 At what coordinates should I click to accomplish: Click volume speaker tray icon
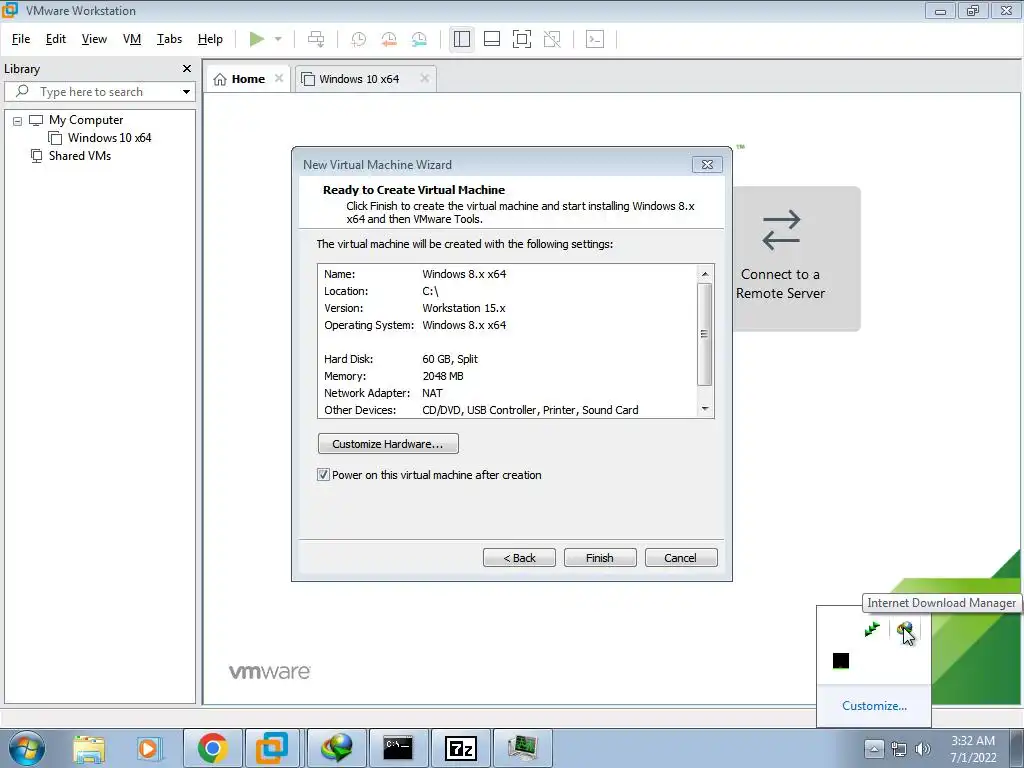click(923, 749)
